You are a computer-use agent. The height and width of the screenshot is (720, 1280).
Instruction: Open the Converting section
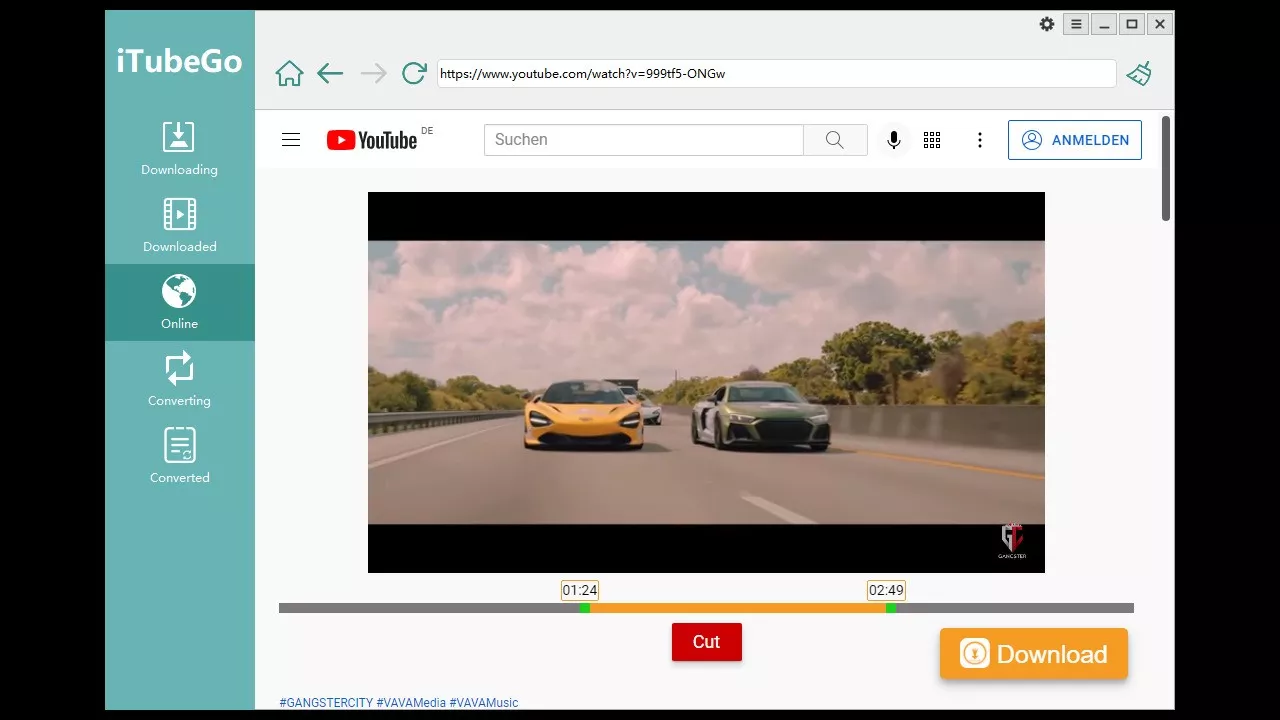click(x=179, y=379)
